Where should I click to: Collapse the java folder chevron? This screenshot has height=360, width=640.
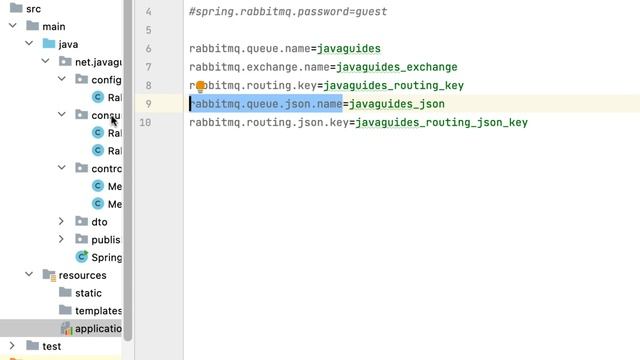point(29,44)
